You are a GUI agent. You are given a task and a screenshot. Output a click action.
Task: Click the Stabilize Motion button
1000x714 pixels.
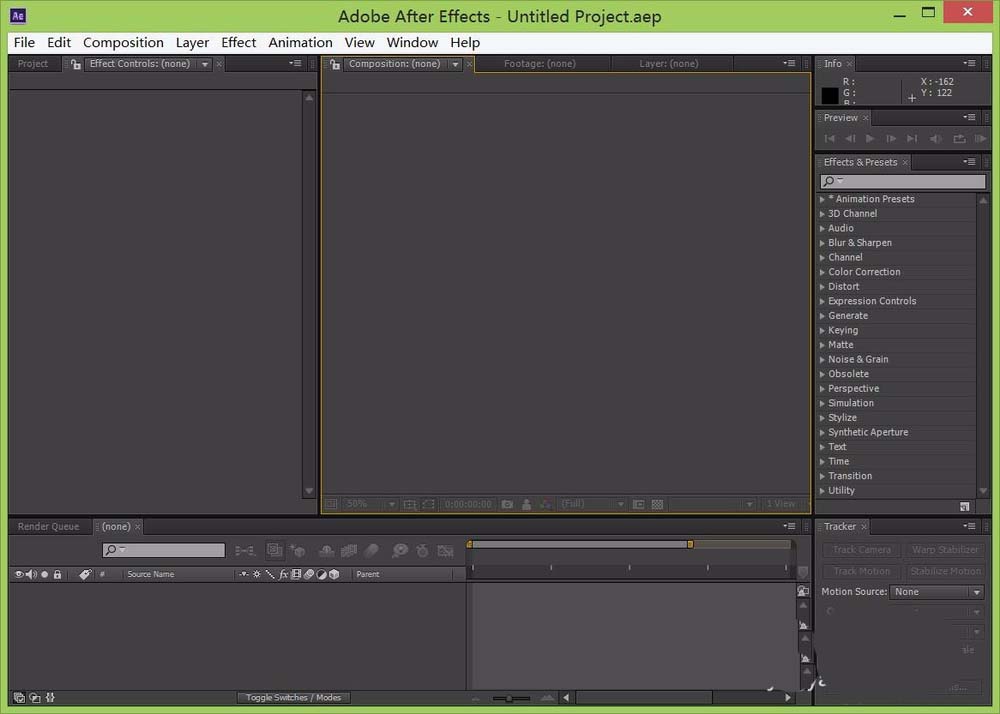(x=945, y=571)
